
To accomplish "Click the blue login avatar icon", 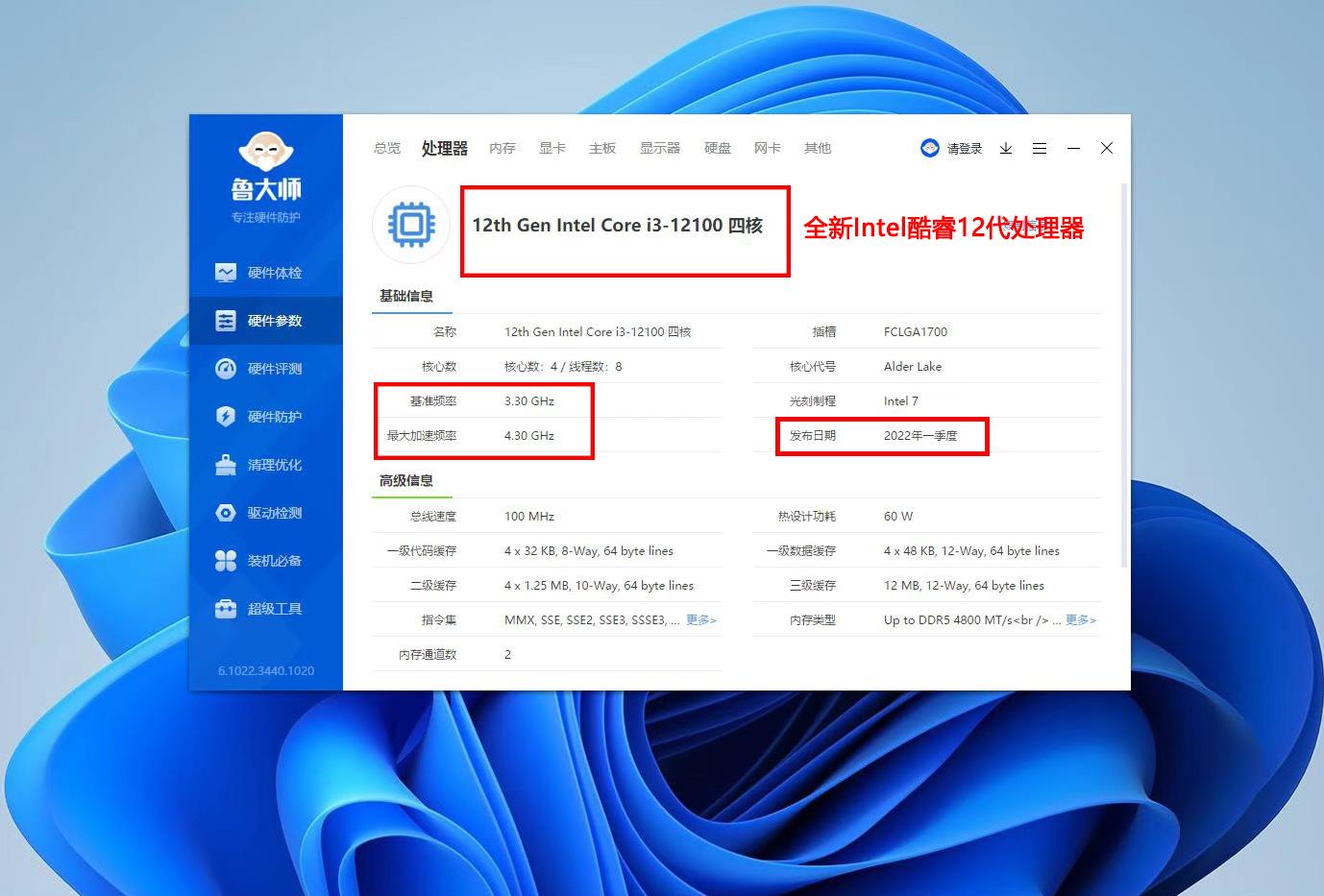I will click(x=929, y=148).
